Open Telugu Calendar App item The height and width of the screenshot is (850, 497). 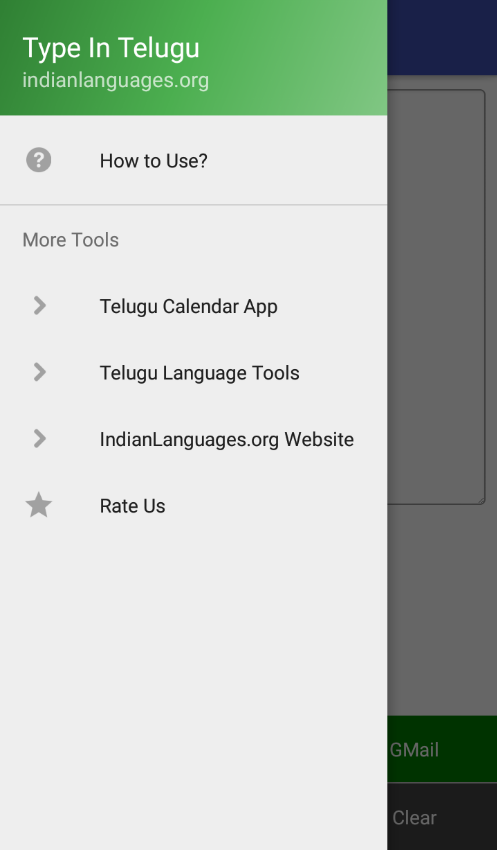tap(193, 306)
